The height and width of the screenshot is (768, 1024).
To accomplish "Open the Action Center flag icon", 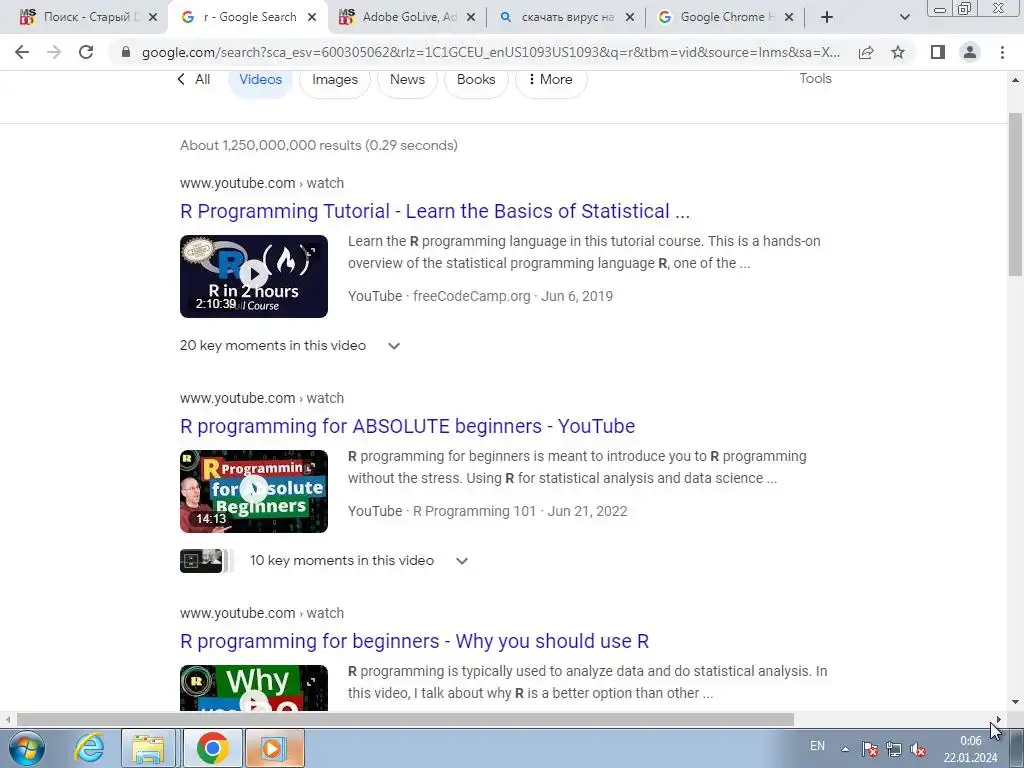I will (x=870, y=749).
